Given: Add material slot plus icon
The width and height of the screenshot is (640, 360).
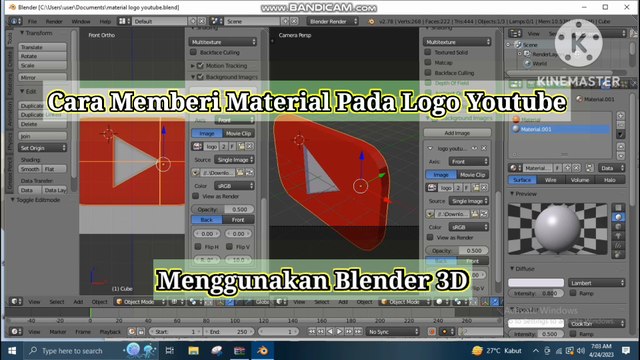Looking at the screenshot, I should (x=621, y=116).
